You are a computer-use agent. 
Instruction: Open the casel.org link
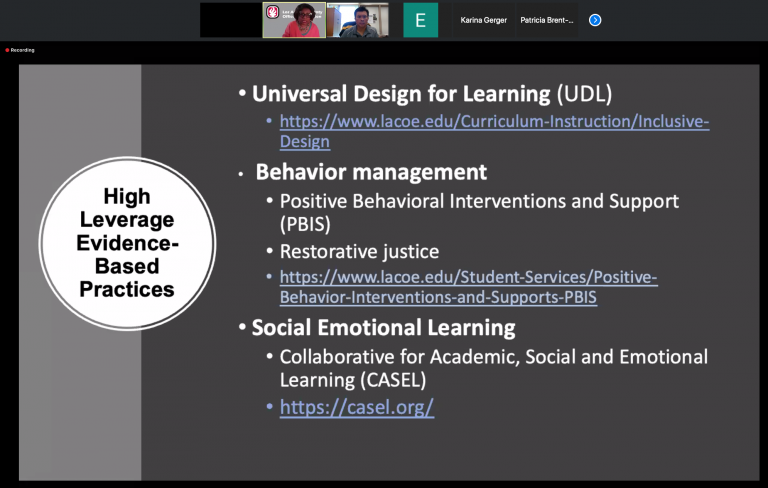(x=357, y=407)
